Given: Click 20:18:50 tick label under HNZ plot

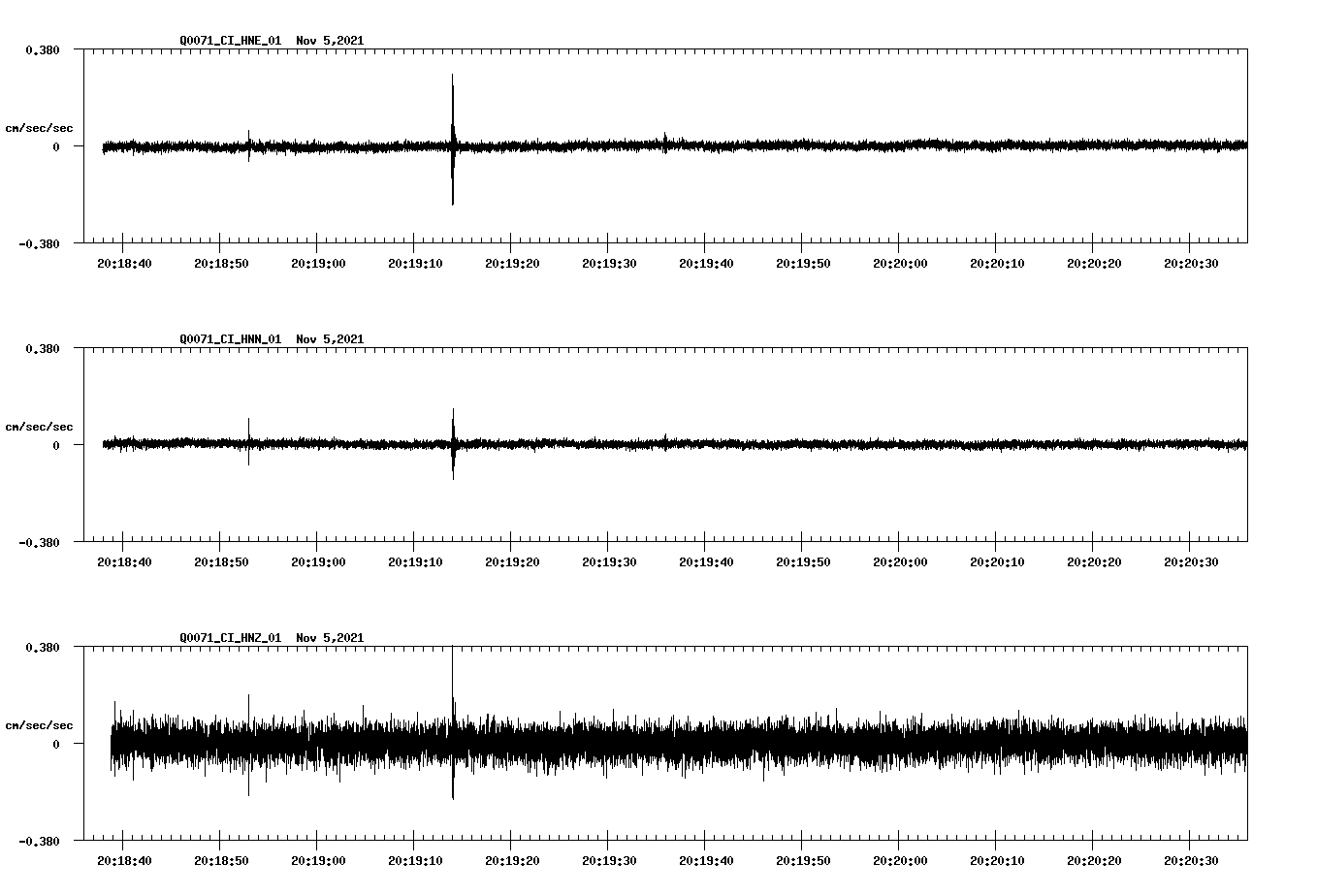Looking at the screenshot, I should point(221,860).
